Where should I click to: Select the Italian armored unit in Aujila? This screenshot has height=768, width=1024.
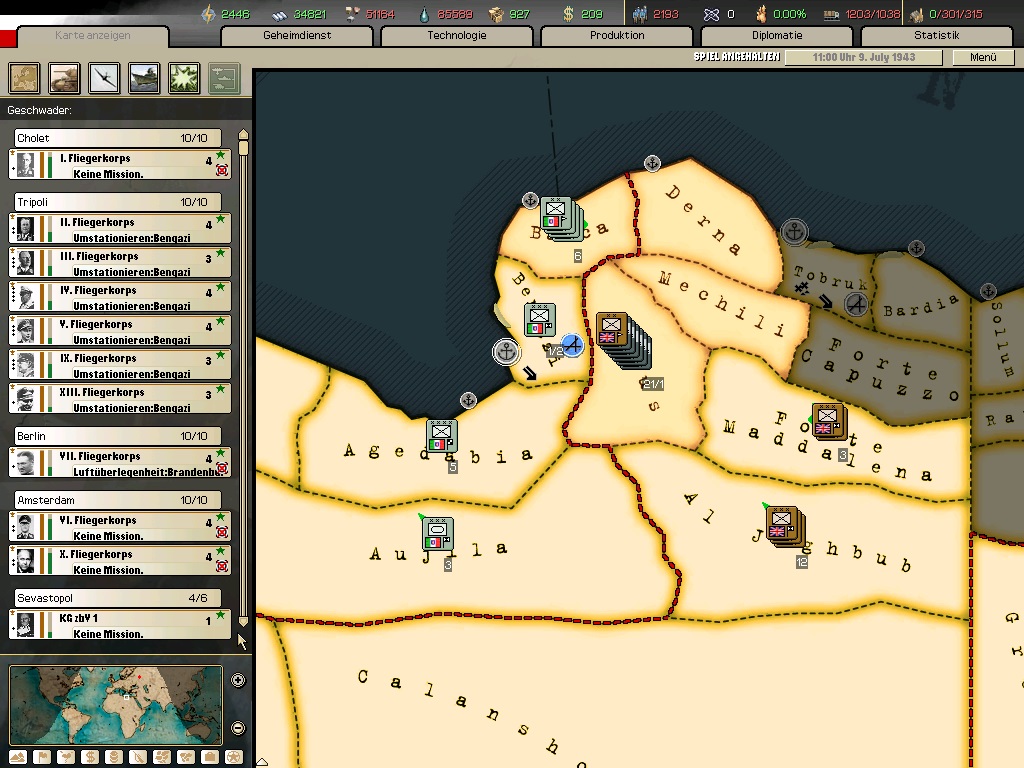(438, 534)
